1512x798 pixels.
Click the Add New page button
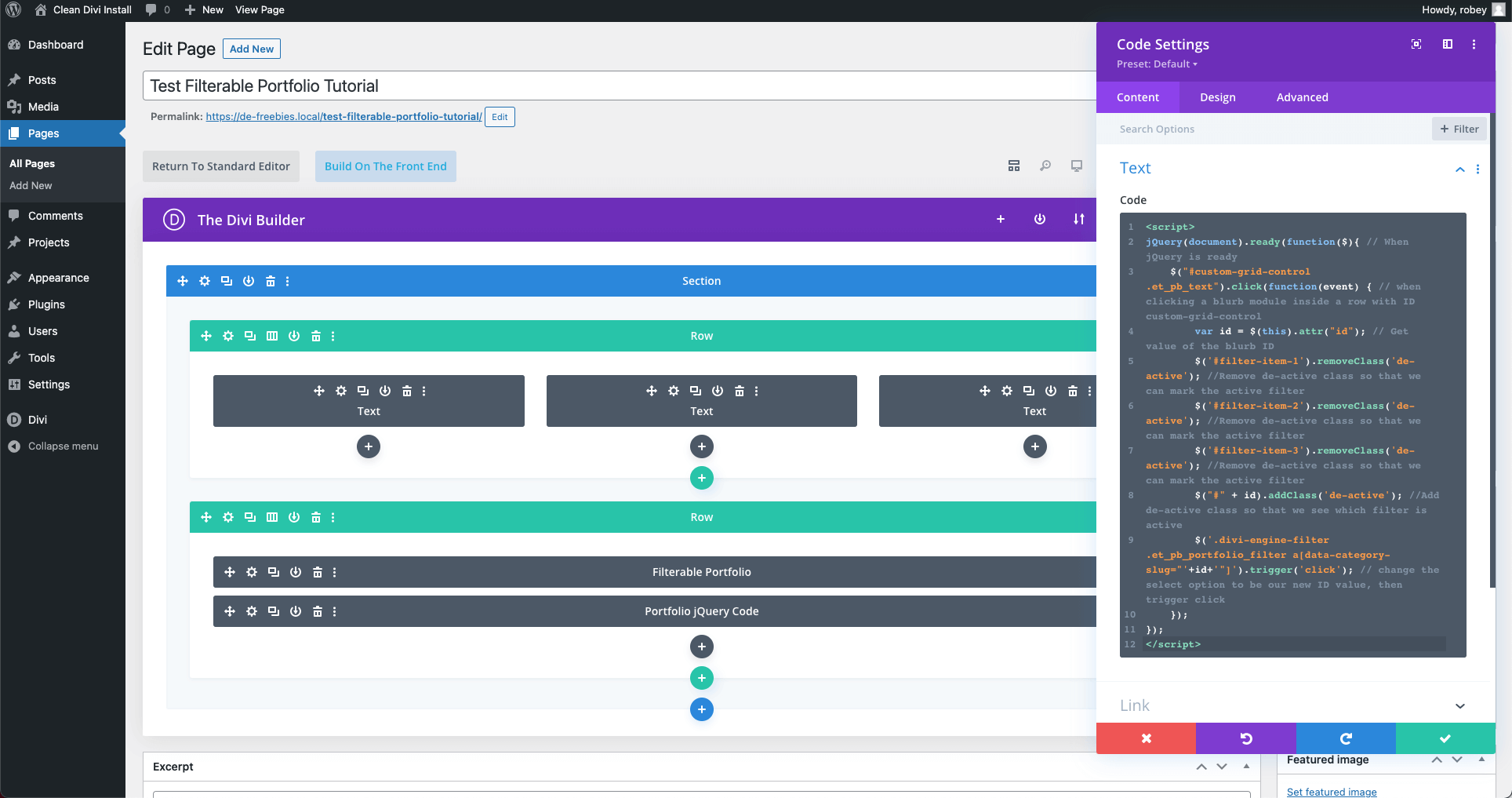tap(252, 49)
